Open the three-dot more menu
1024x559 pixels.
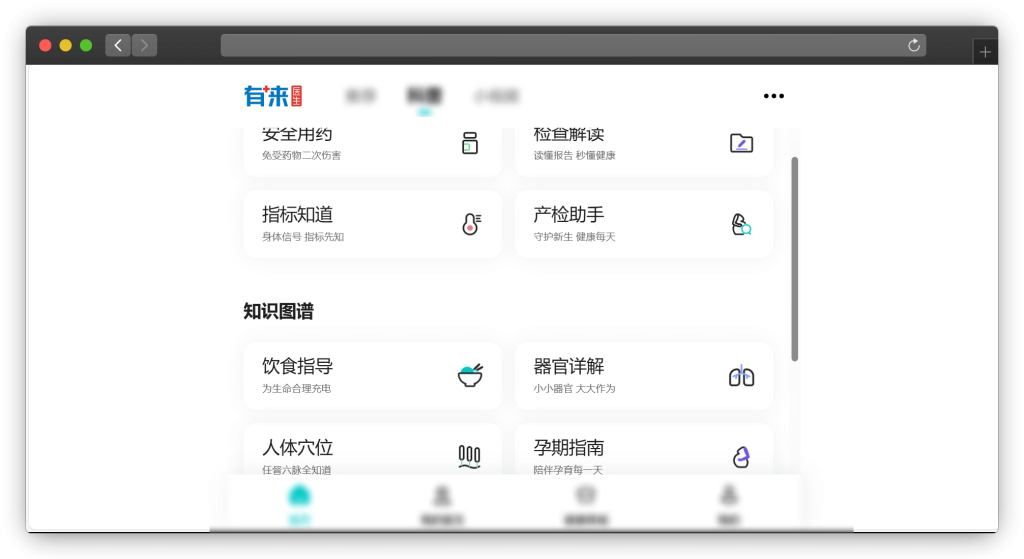(774, 96)
